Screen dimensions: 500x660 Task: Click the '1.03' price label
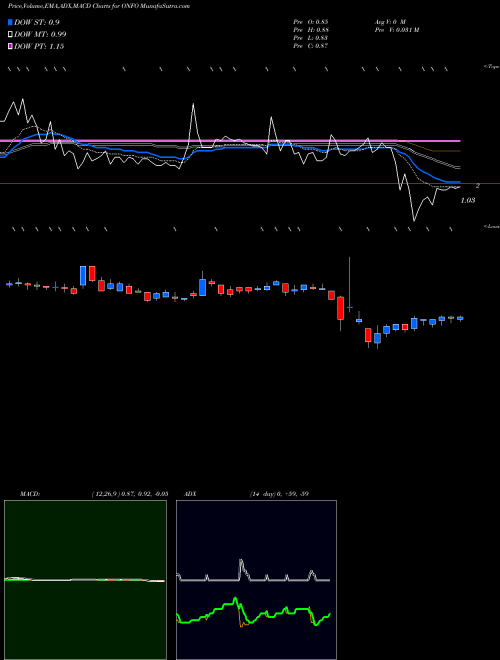point(468,200)
